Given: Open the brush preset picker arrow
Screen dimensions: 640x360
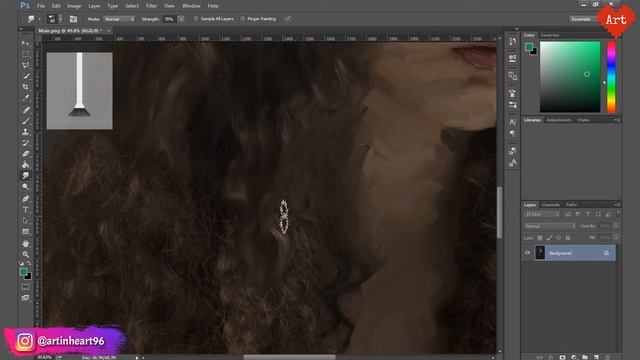Looking at the screenshot, I should [x=60, y=19].
